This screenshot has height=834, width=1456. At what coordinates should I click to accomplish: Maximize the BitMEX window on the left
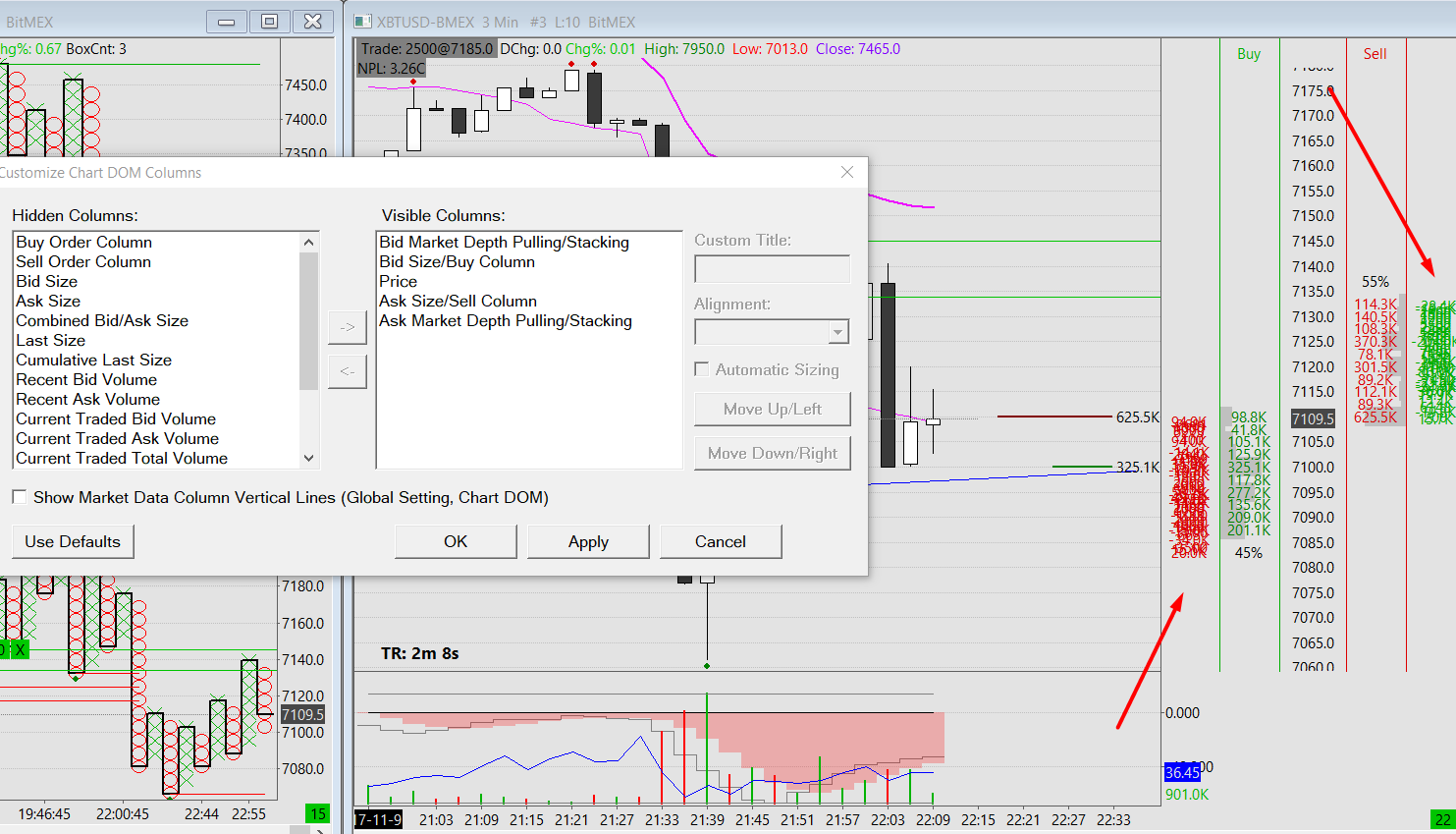(x=270, y=21)
